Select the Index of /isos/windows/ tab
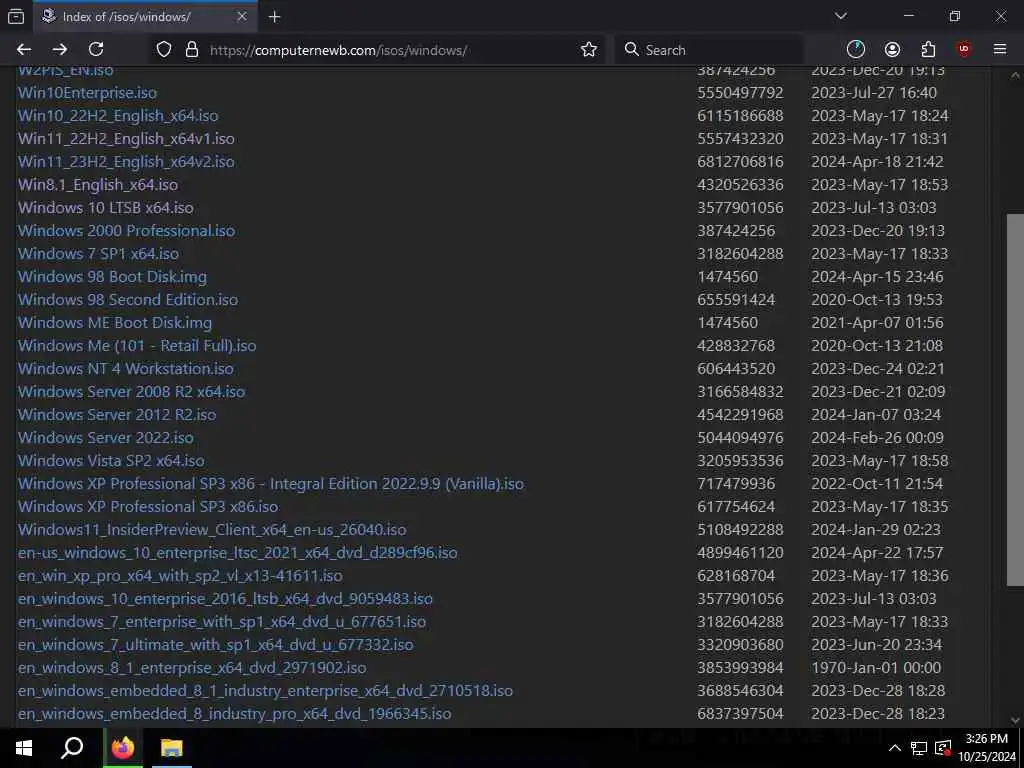The height and width of the screenshot is (768, 1024). coord(145,16)
